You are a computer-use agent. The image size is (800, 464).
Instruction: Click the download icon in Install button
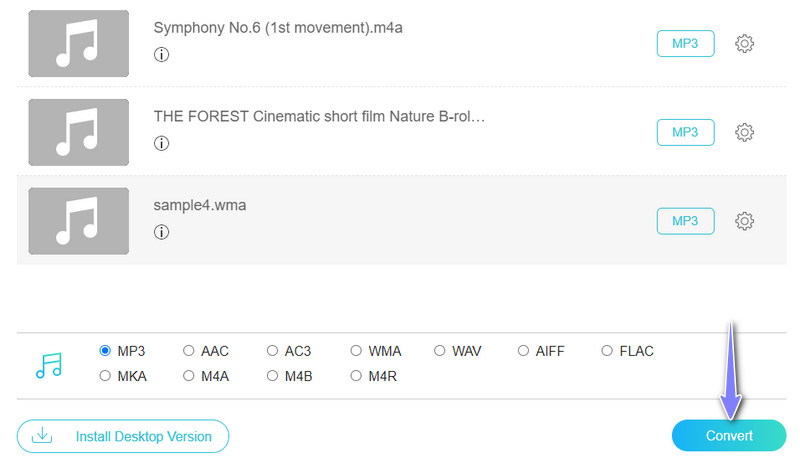tap(42, 436)
